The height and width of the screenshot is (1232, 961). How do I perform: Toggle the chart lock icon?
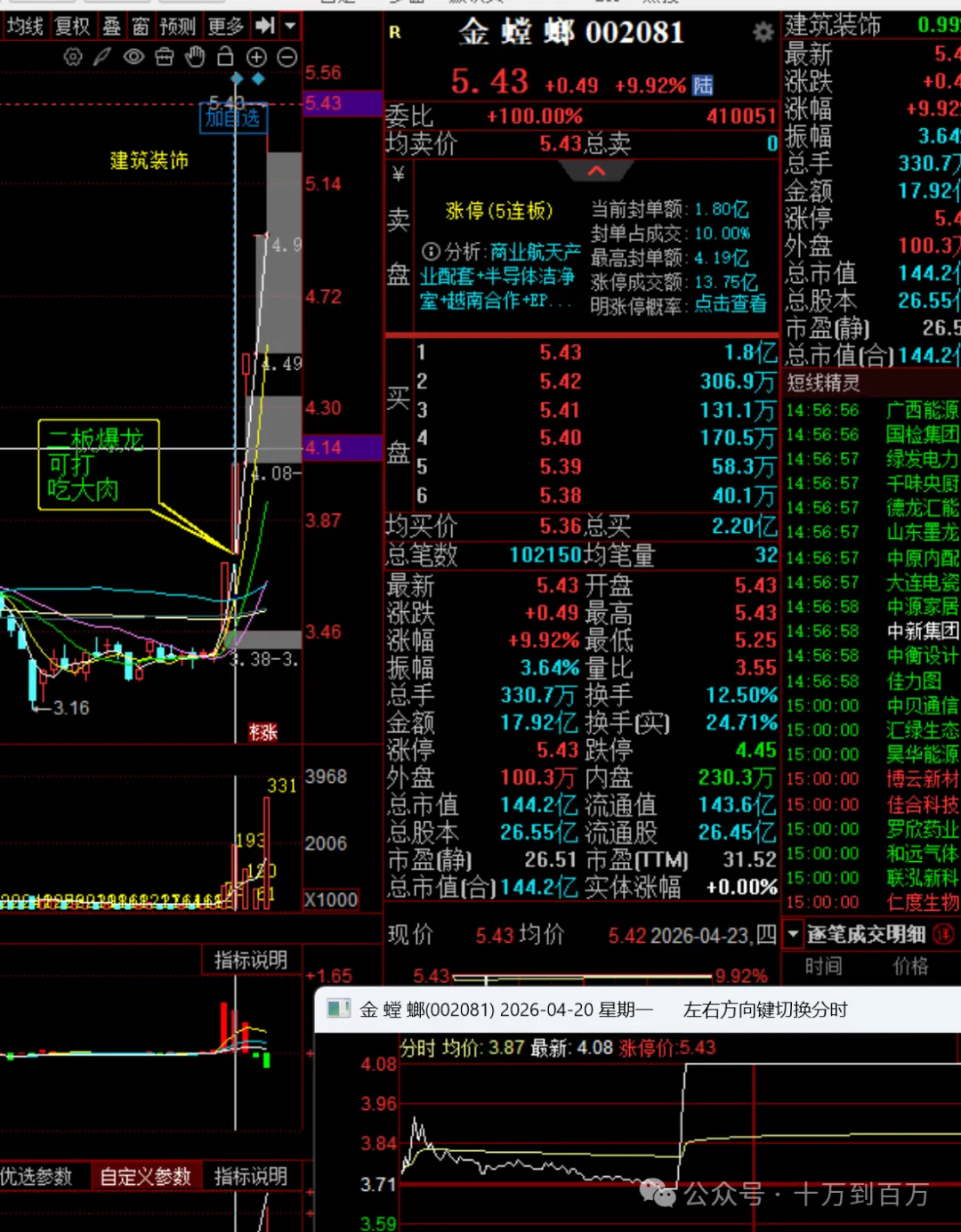(x=225, y=57)
